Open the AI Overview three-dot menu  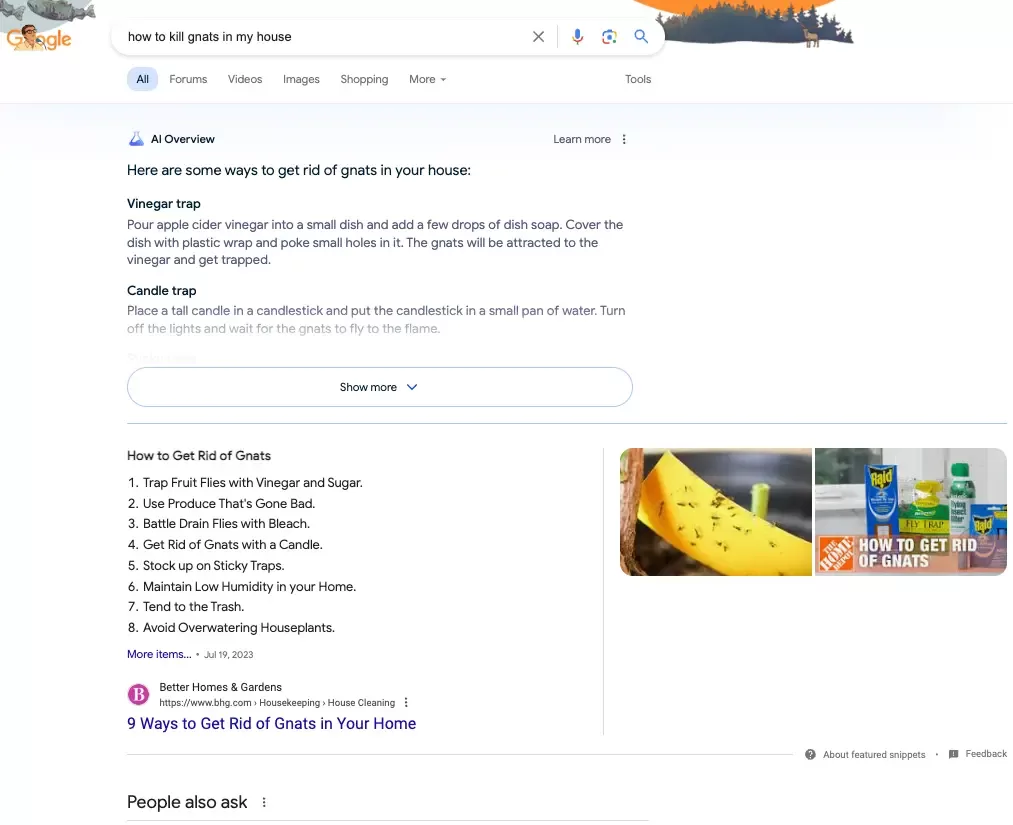(x=624, y=139)
